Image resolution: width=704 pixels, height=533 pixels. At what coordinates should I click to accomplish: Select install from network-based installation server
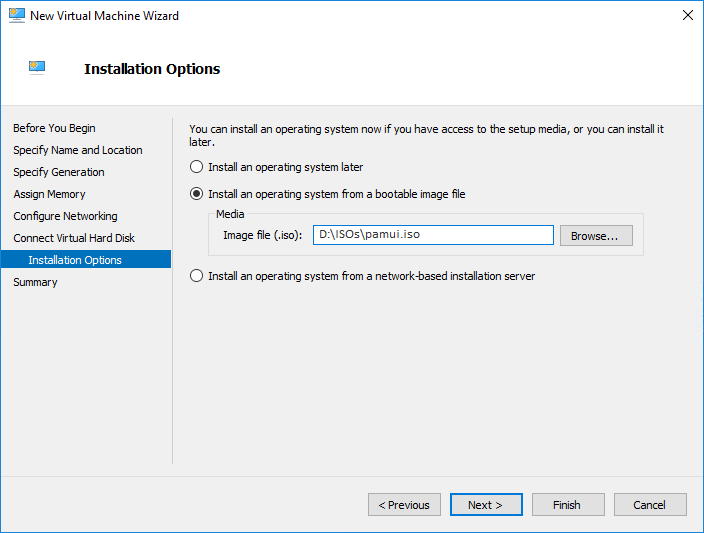tap(196, 276)
